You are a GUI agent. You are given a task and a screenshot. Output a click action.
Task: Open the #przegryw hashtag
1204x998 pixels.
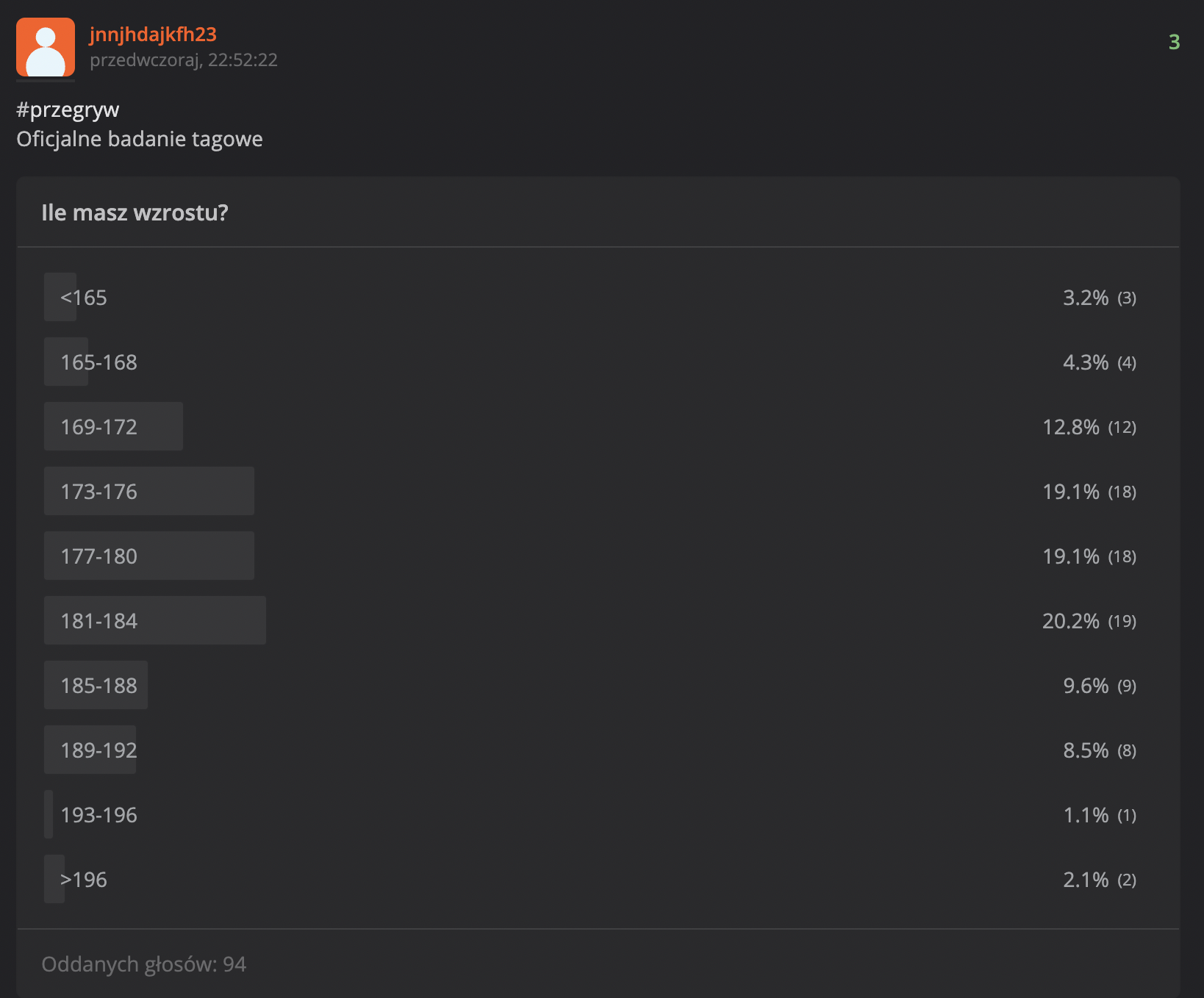68,110
